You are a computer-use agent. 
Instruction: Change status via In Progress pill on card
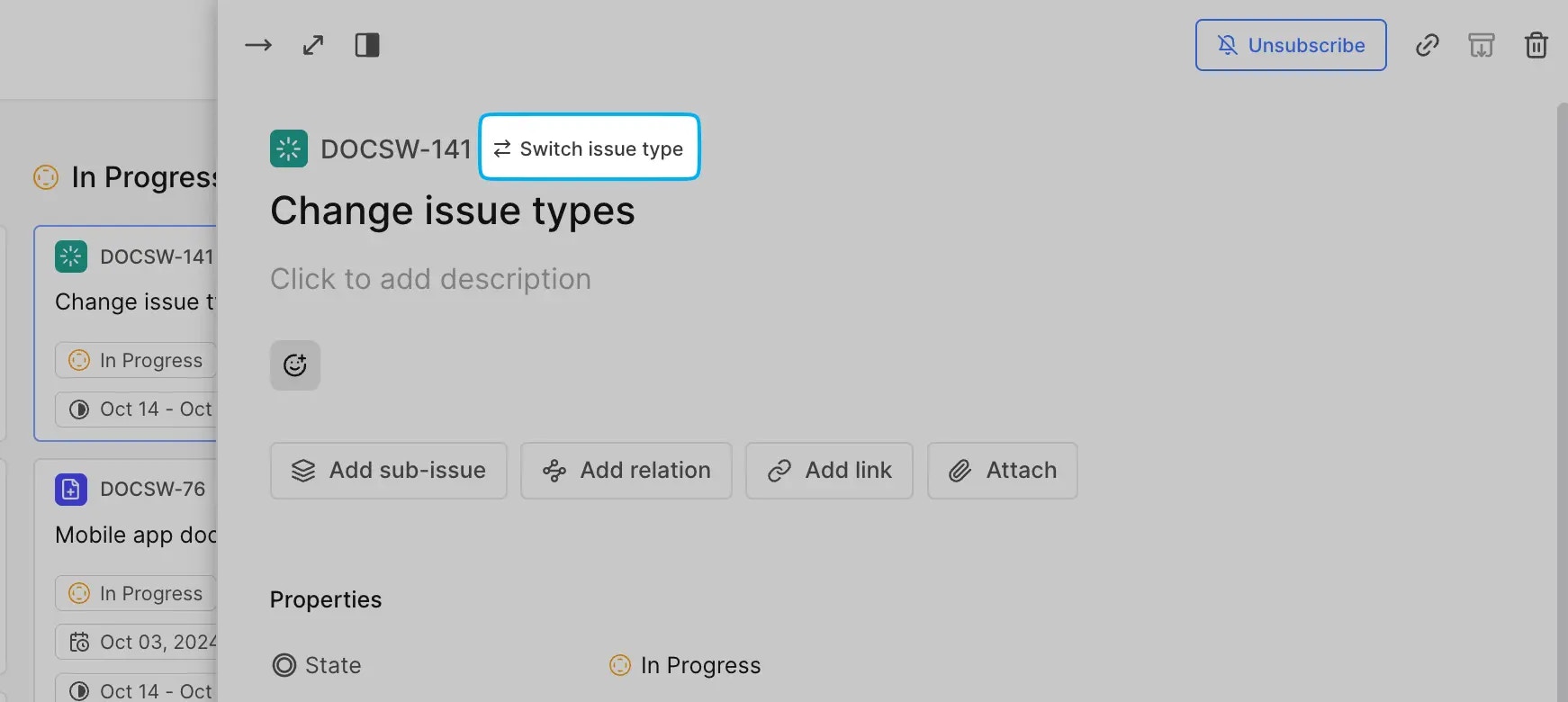pyautogui.click(x=135, y=360)
